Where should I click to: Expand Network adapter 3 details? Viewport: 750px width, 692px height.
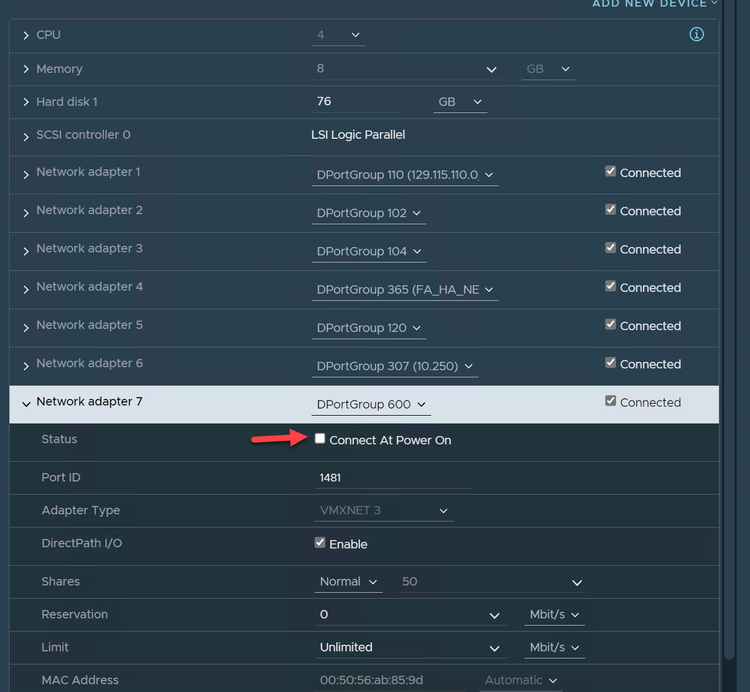pyautogui.click(x=26, y=249)
